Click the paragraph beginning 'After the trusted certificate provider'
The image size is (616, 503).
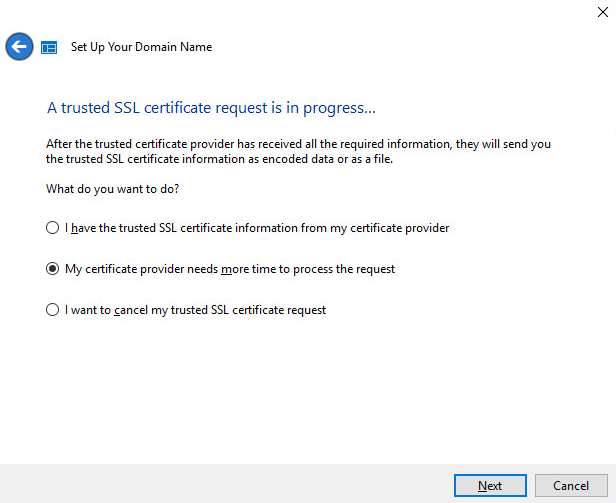tap(298, 151)
